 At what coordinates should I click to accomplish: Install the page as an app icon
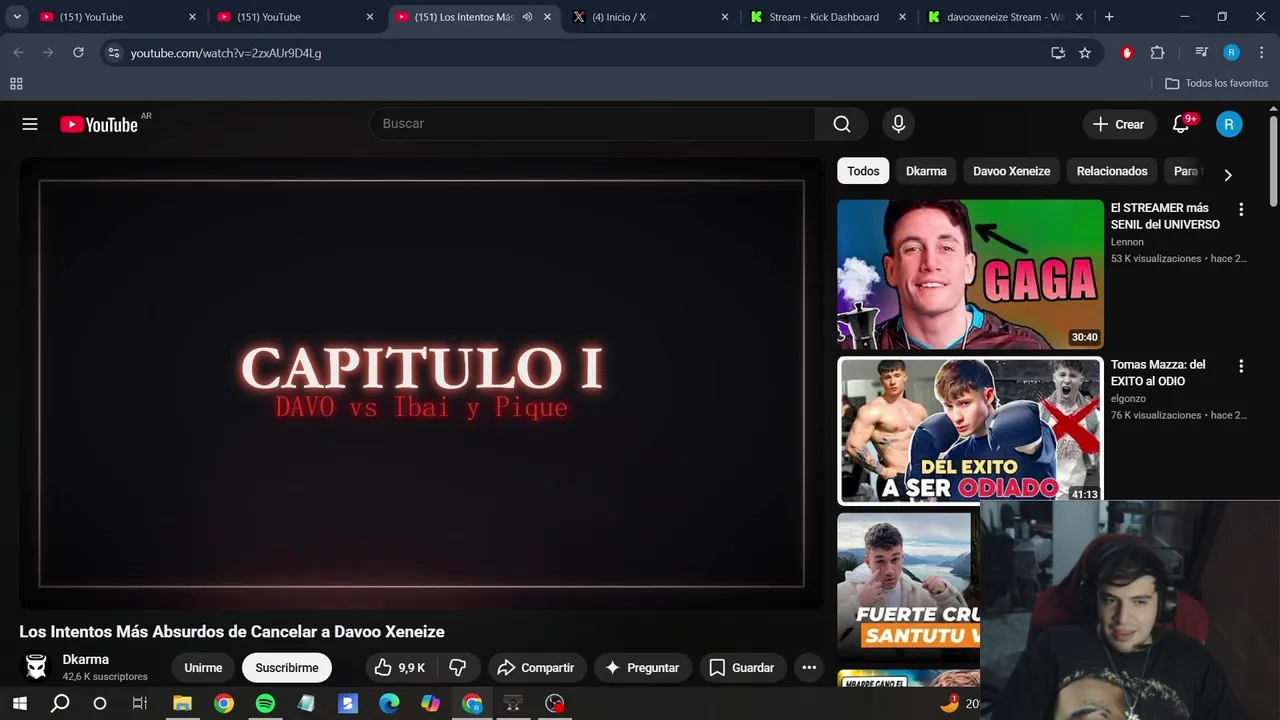1058,53
